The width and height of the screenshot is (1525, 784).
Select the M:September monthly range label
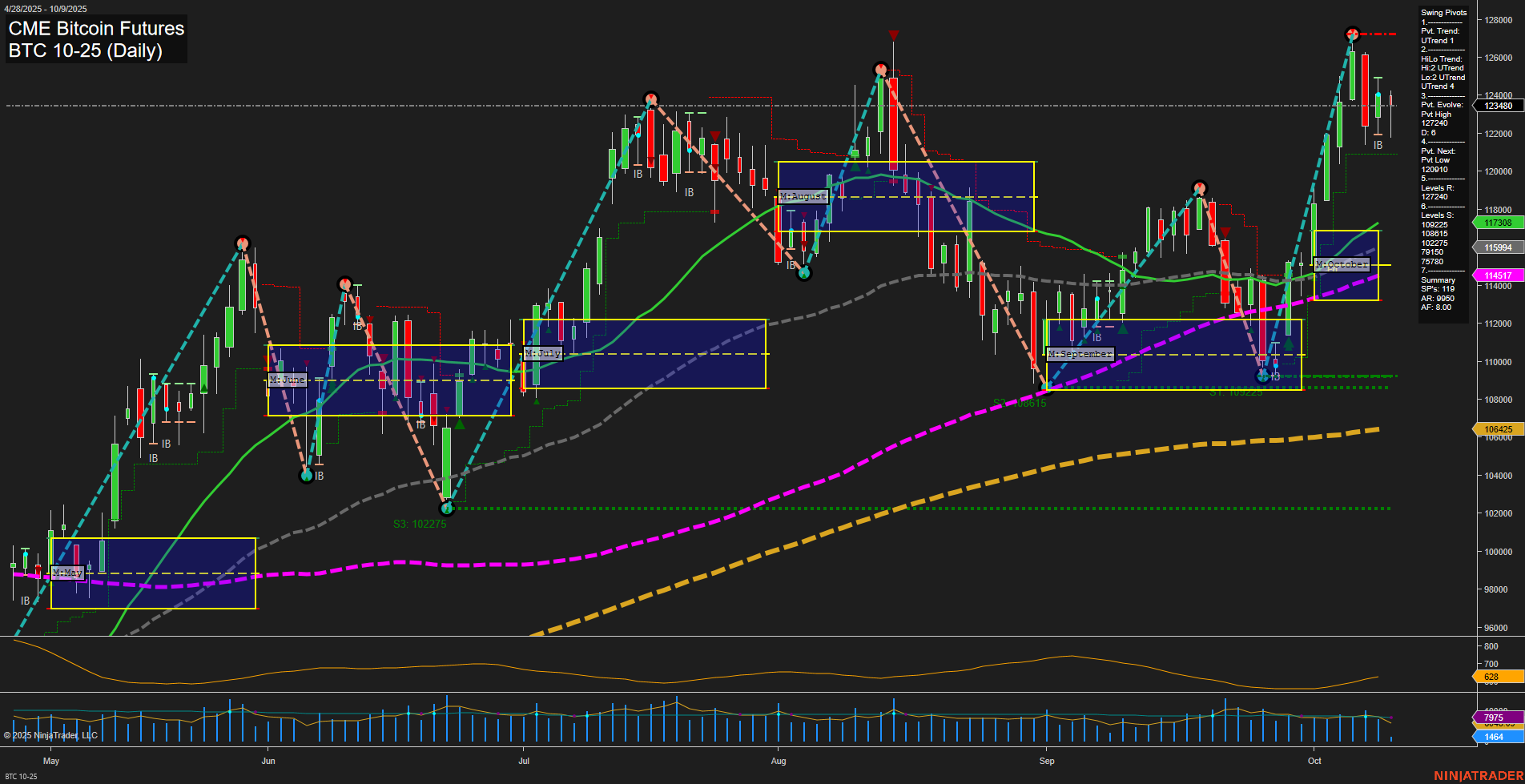1080,354
